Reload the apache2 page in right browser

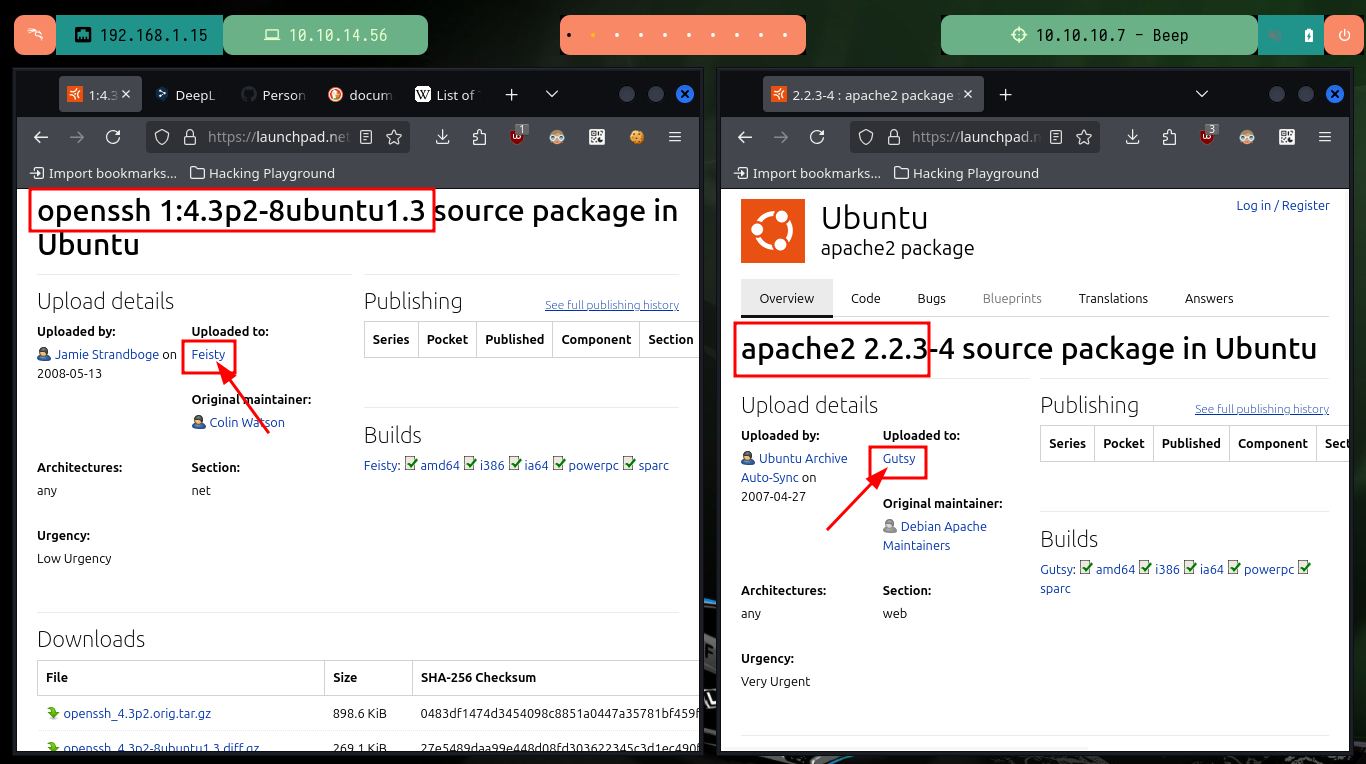817,137
